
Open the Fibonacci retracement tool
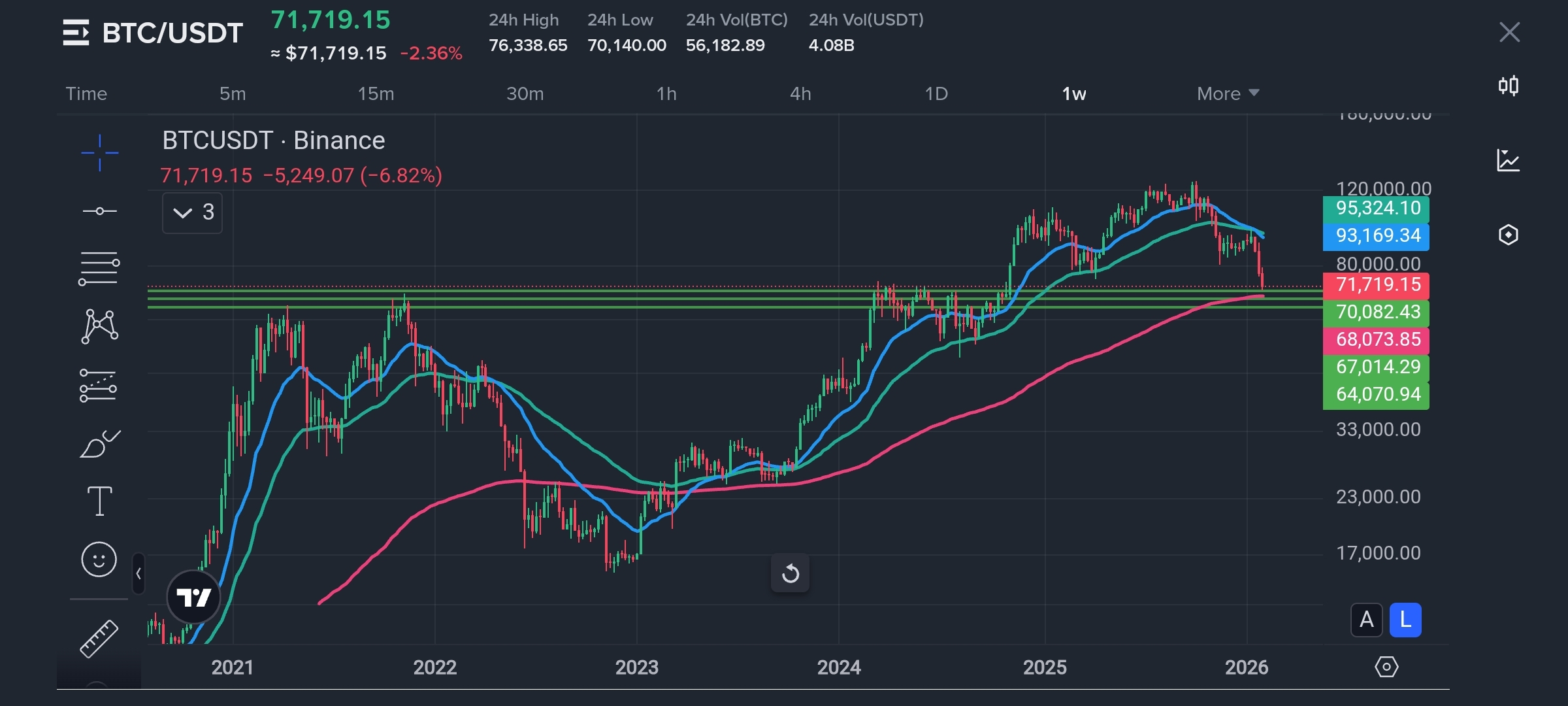click(x=99, y=268)
